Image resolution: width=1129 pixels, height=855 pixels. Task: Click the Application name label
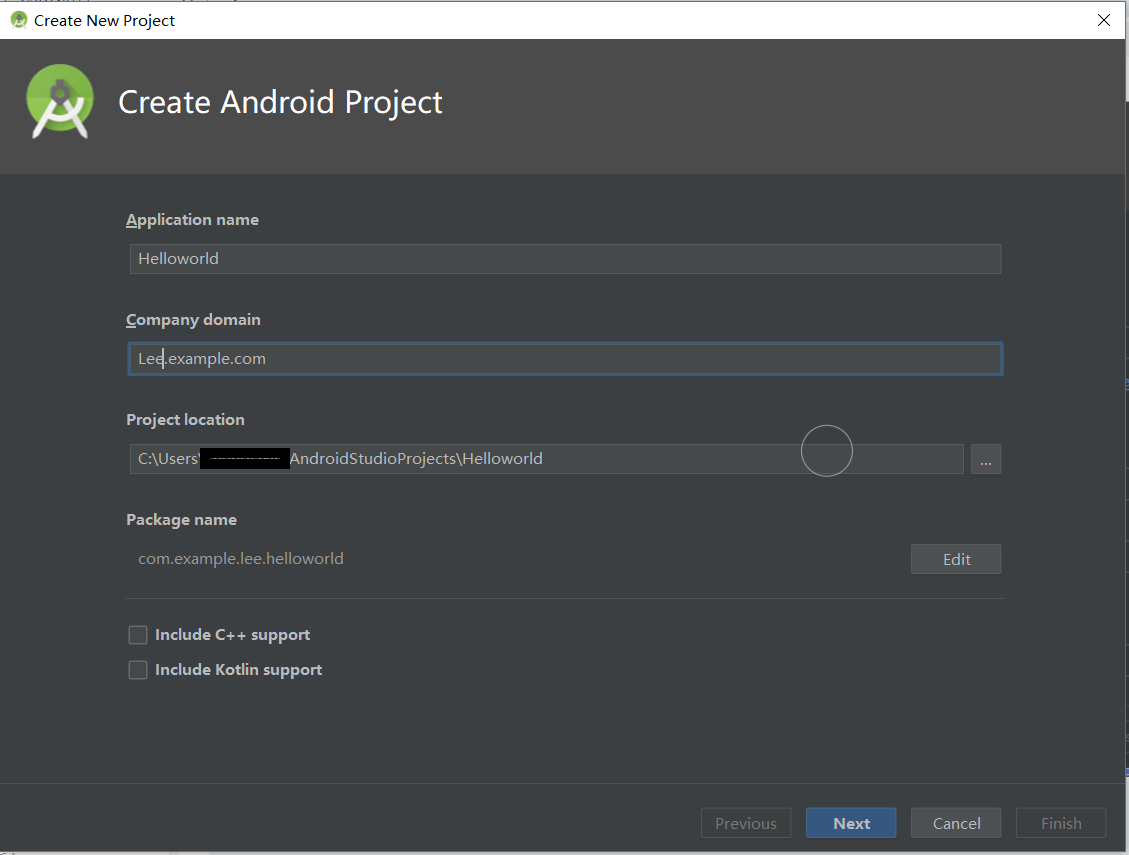(x=192, y=220)
